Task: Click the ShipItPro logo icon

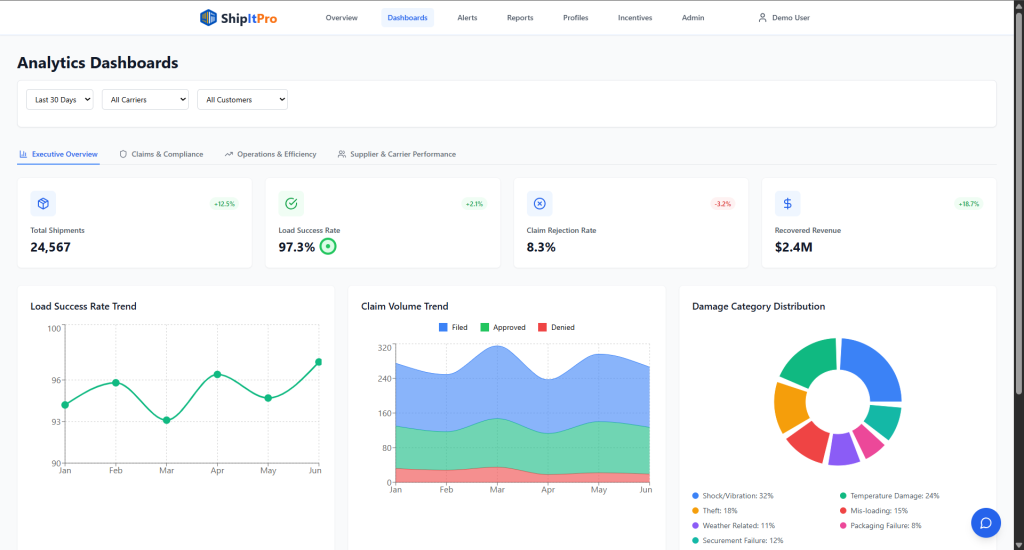Action: click(208, 17)
